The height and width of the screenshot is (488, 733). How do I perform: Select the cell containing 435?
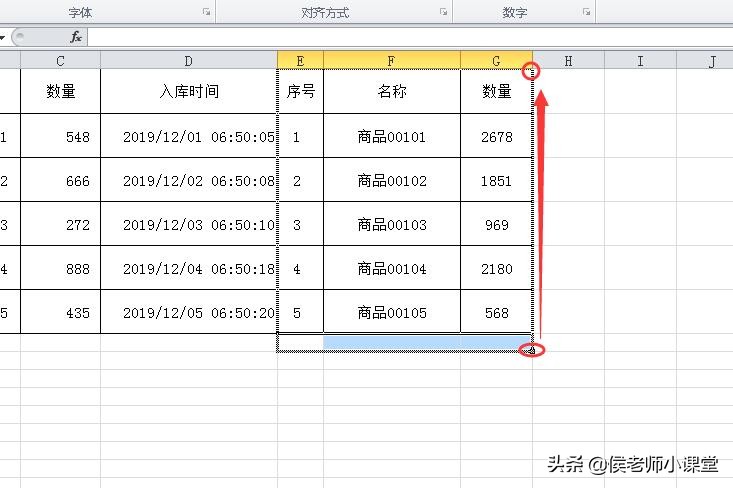tap(60, 312)
